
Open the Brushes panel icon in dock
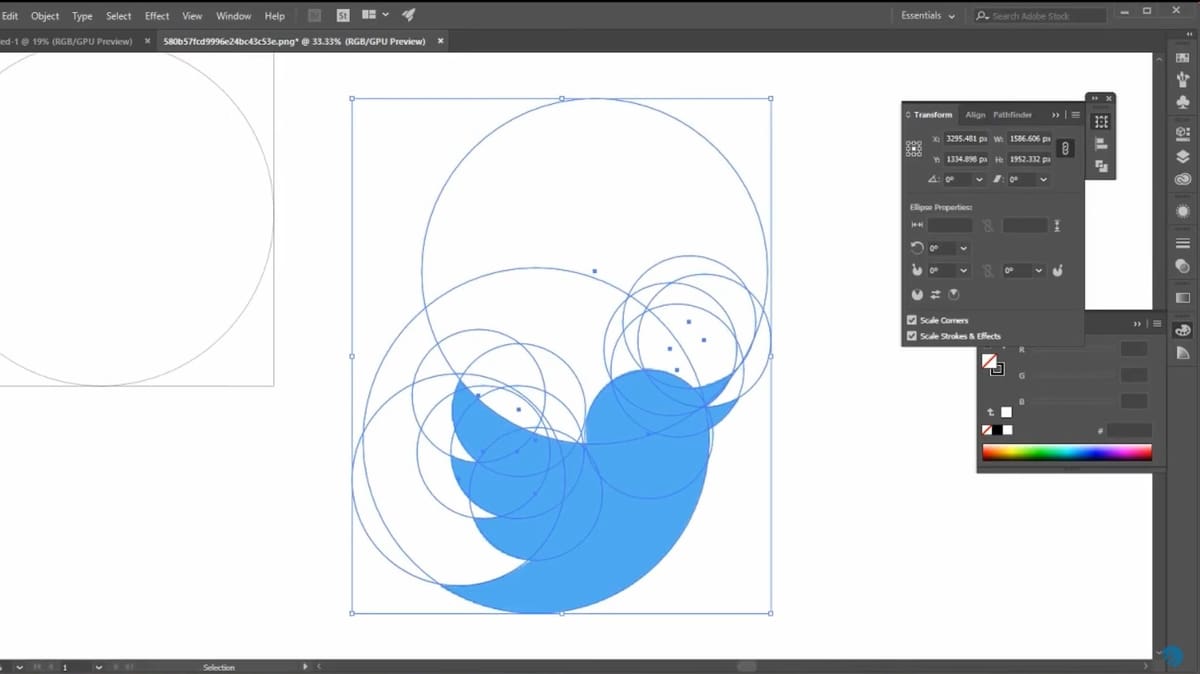click(x=1183, y=79)
